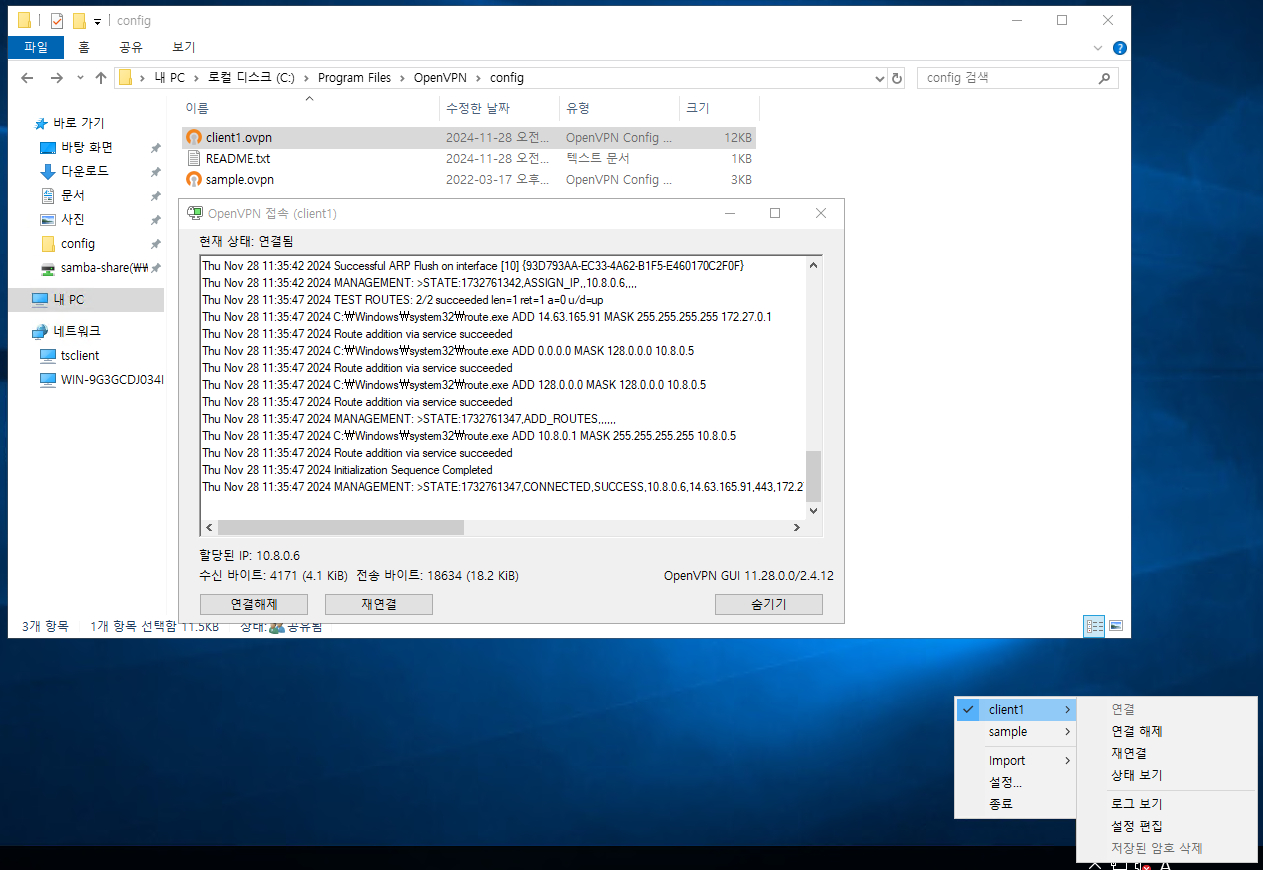The image size is (1263, 870).
Task: Open the 보기 ribbon tab
Action: coord(183,48)
